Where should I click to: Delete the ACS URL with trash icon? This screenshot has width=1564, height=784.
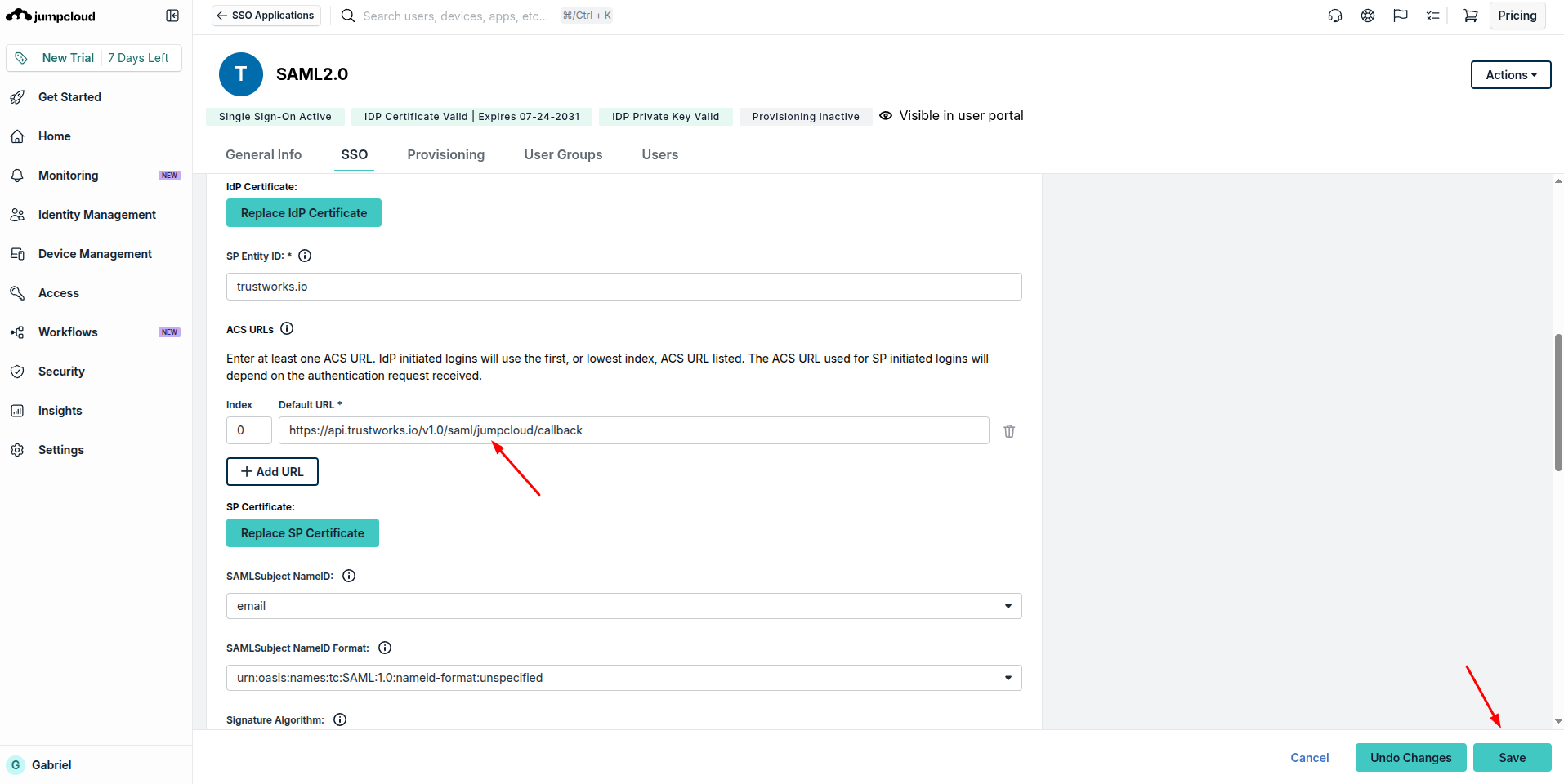point(1009,431)
